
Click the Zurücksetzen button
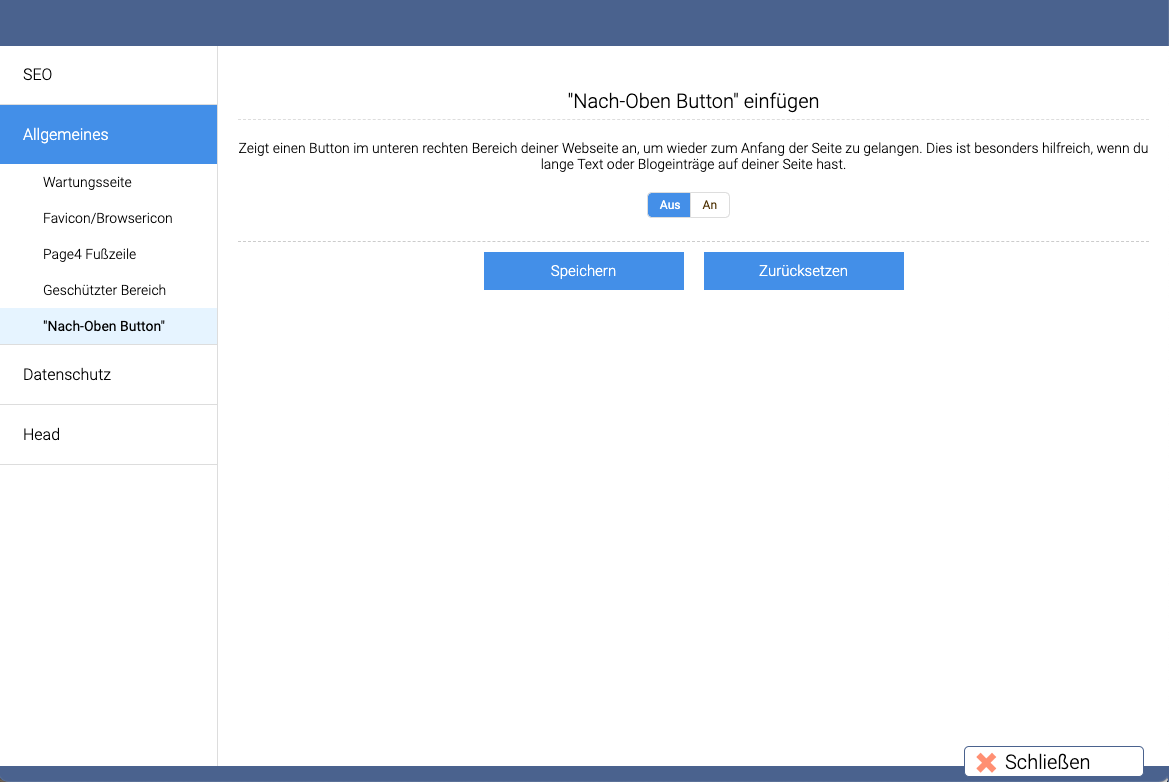[x=804, y=271]
